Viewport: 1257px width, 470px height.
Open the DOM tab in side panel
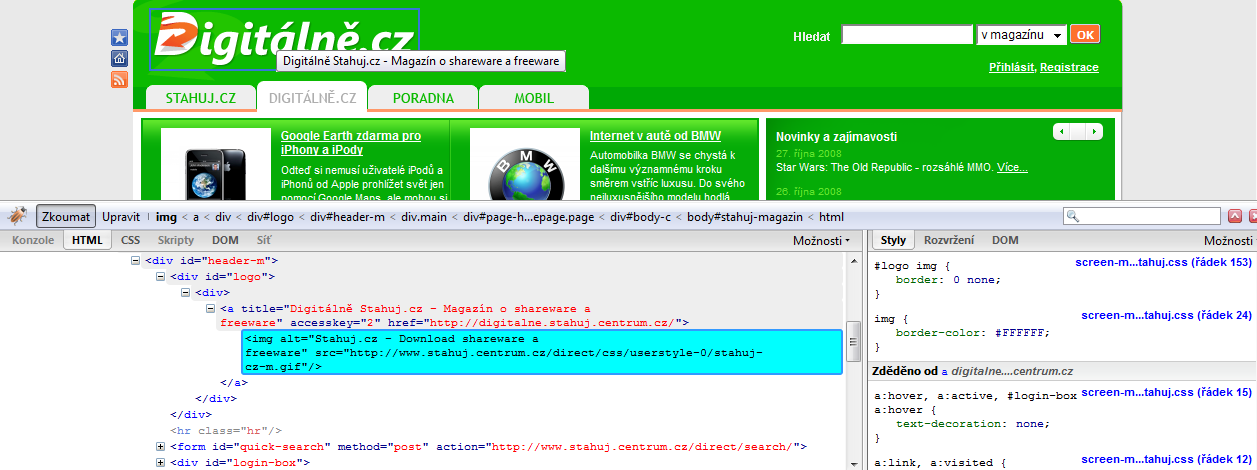coord(1005,240)
